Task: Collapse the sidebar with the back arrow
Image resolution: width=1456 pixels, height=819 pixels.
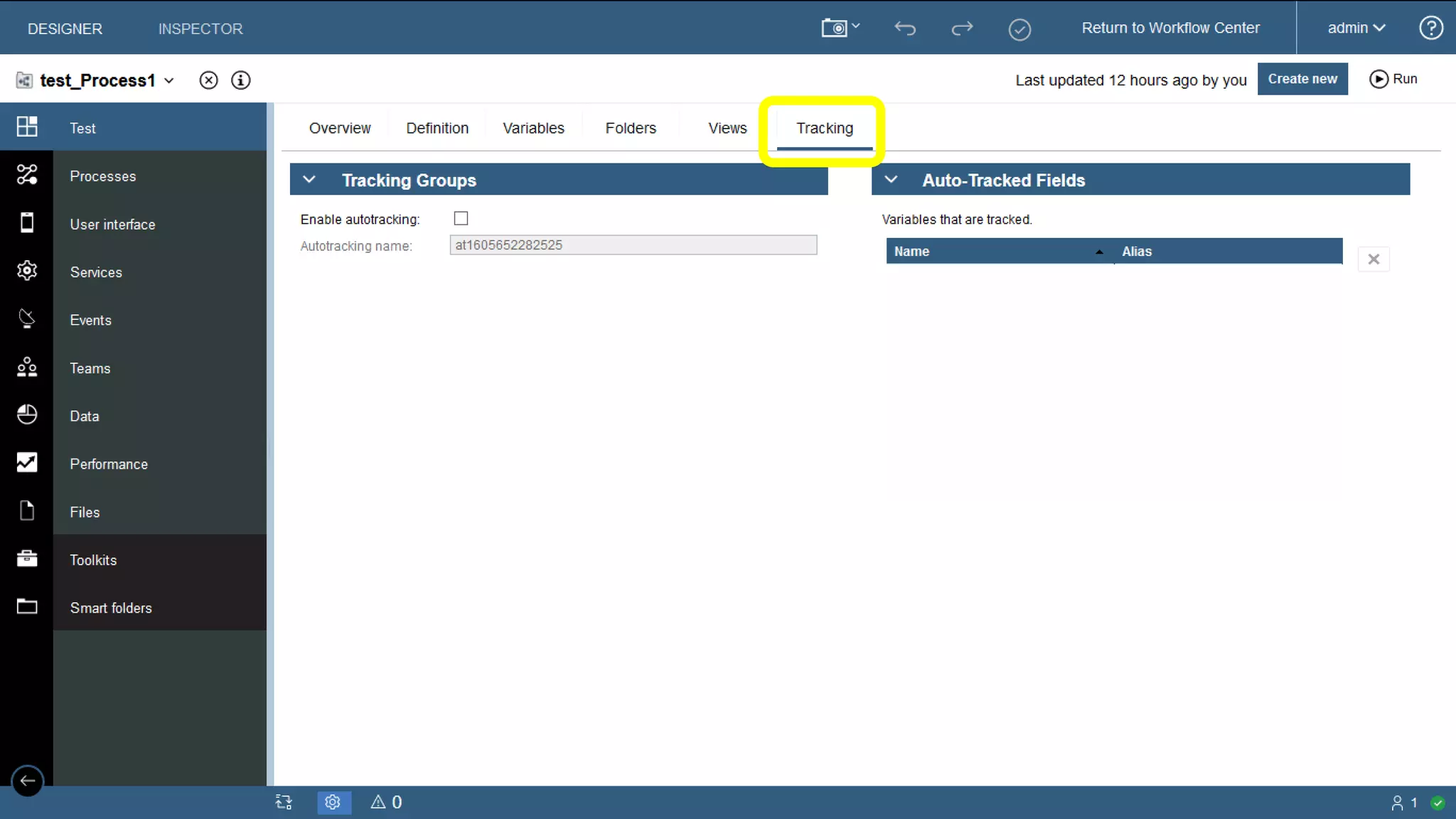Action: coord(28,781)
